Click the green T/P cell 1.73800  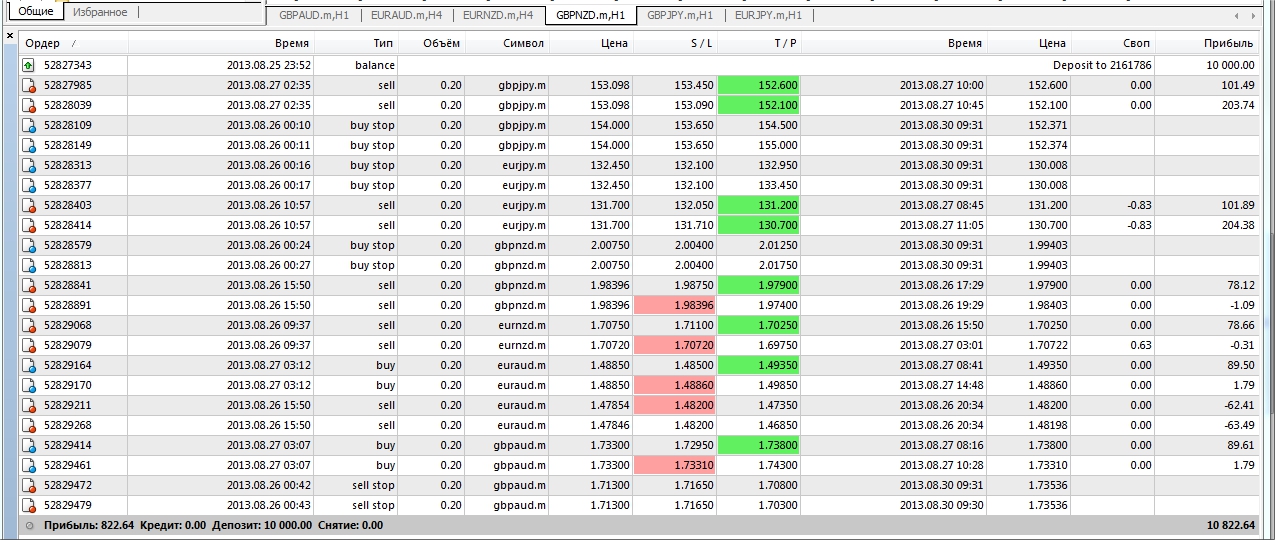(759, 445)
